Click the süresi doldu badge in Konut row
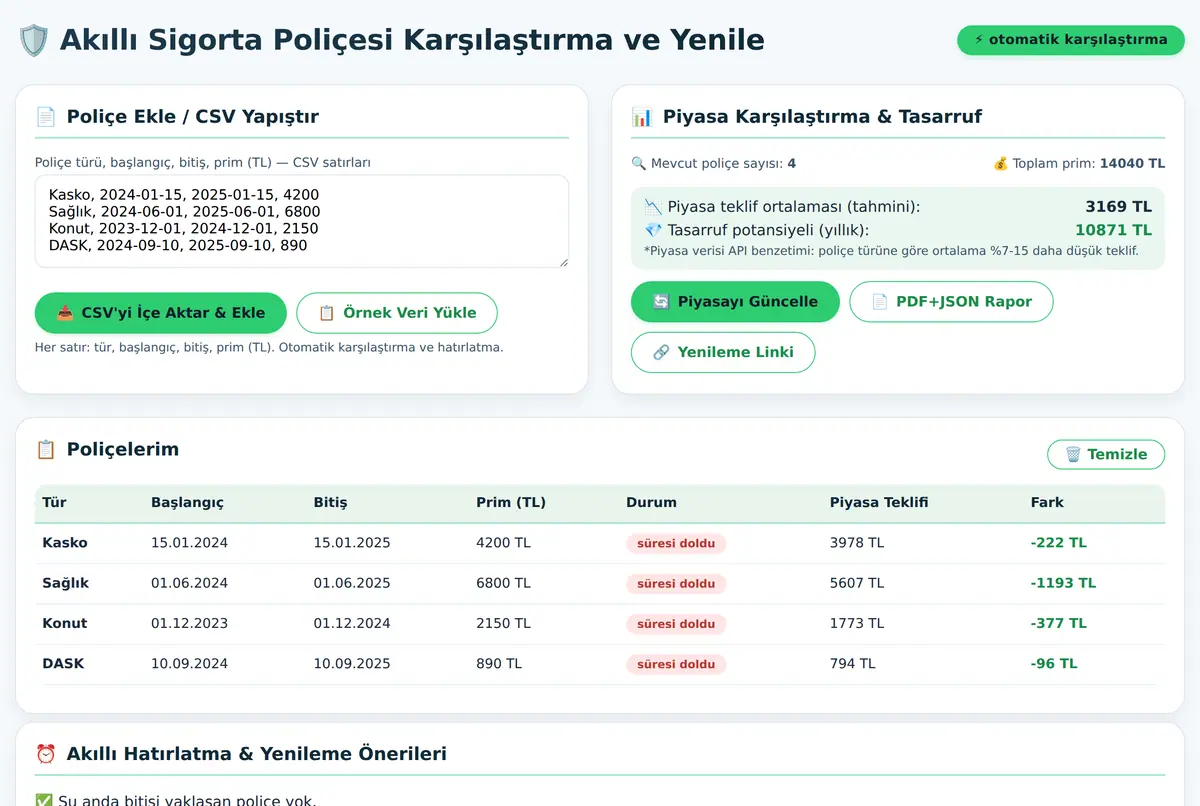This screenshot has width=1200, height=806. [676, 623]
